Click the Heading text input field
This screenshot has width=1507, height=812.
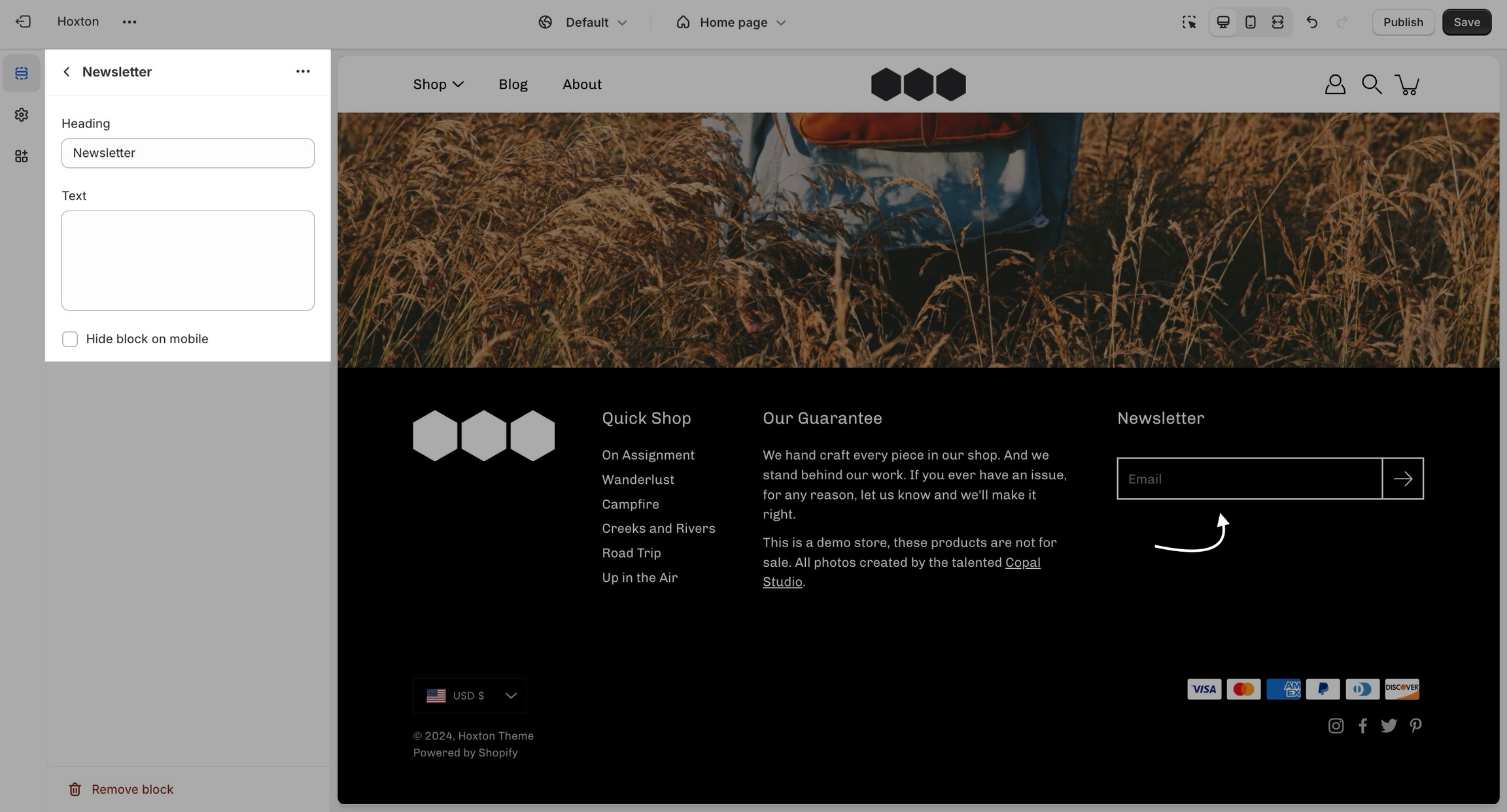[188, 153]
